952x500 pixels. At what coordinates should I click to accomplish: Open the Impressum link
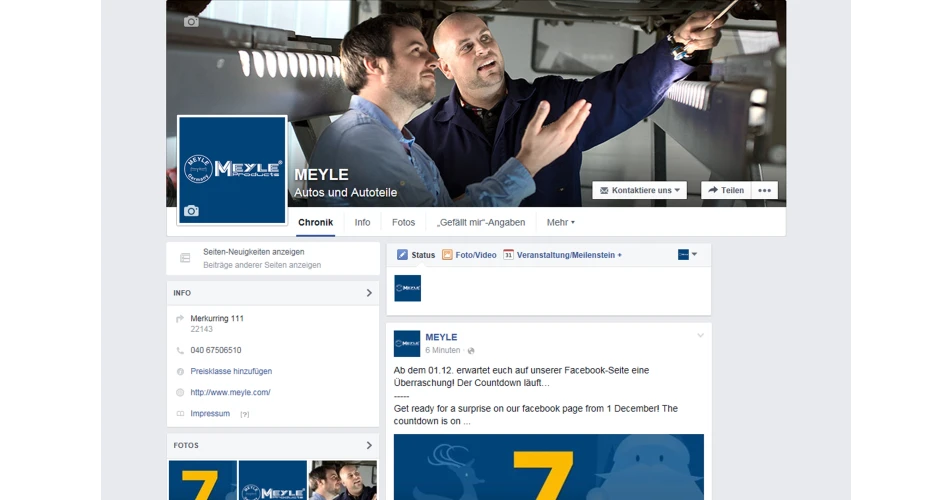point(210,414)
